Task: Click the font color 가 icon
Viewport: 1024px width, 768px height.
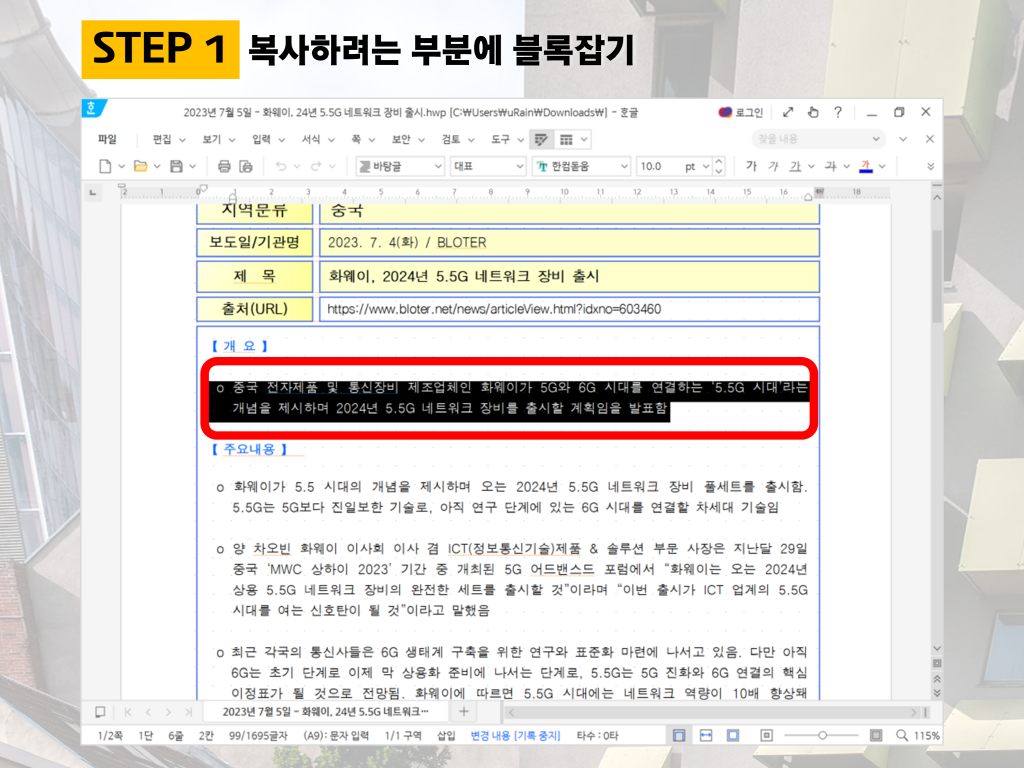Action: click(866, 166)
